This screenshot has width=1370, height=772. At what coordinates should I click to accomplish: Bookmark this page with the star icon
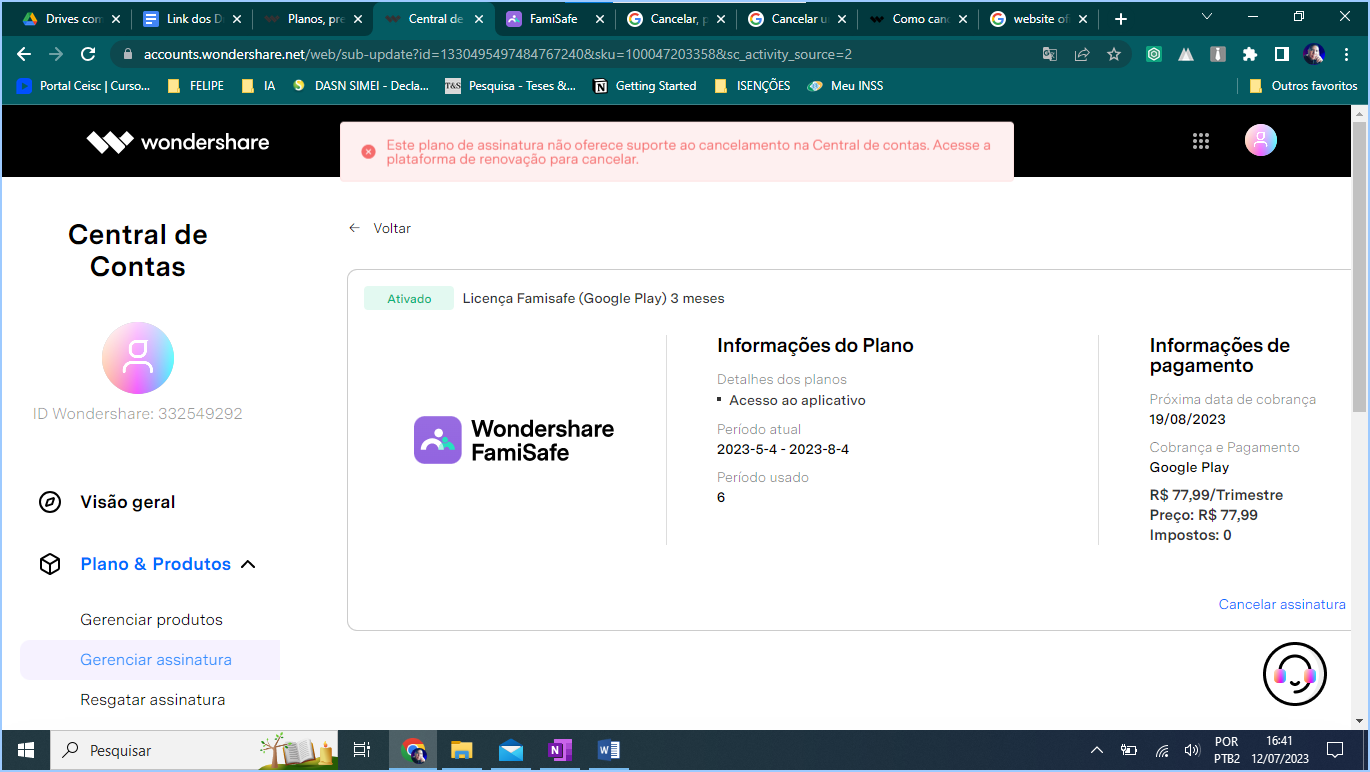[x=1114, y=54]
